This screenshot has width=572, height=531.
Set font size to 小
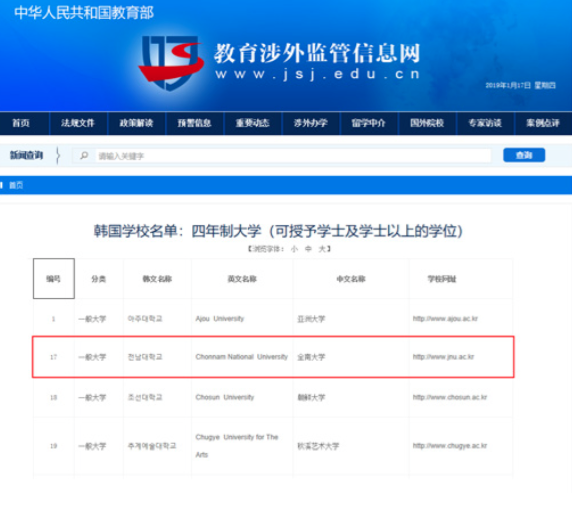pyautogui.click(x=294, y=249)
